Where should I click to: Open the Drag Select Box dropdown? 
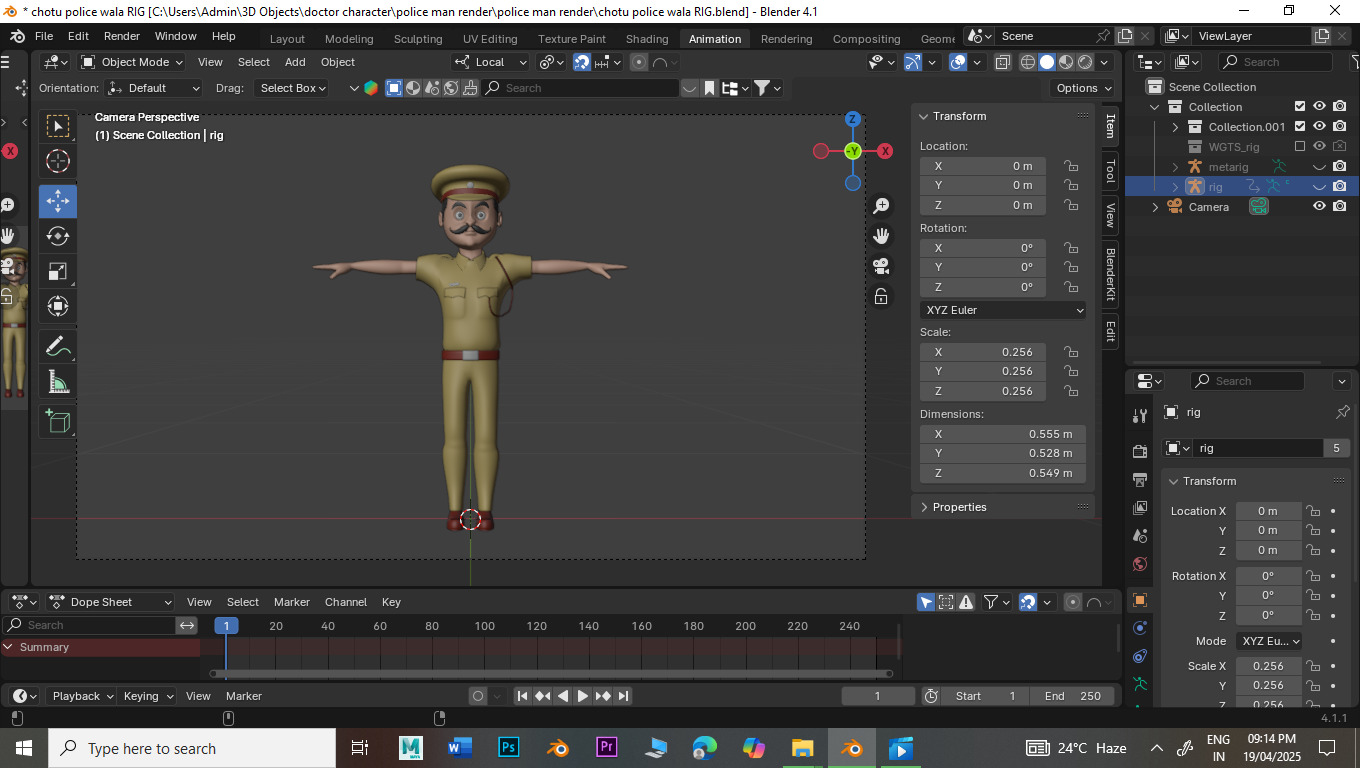(x=290, y=88)
